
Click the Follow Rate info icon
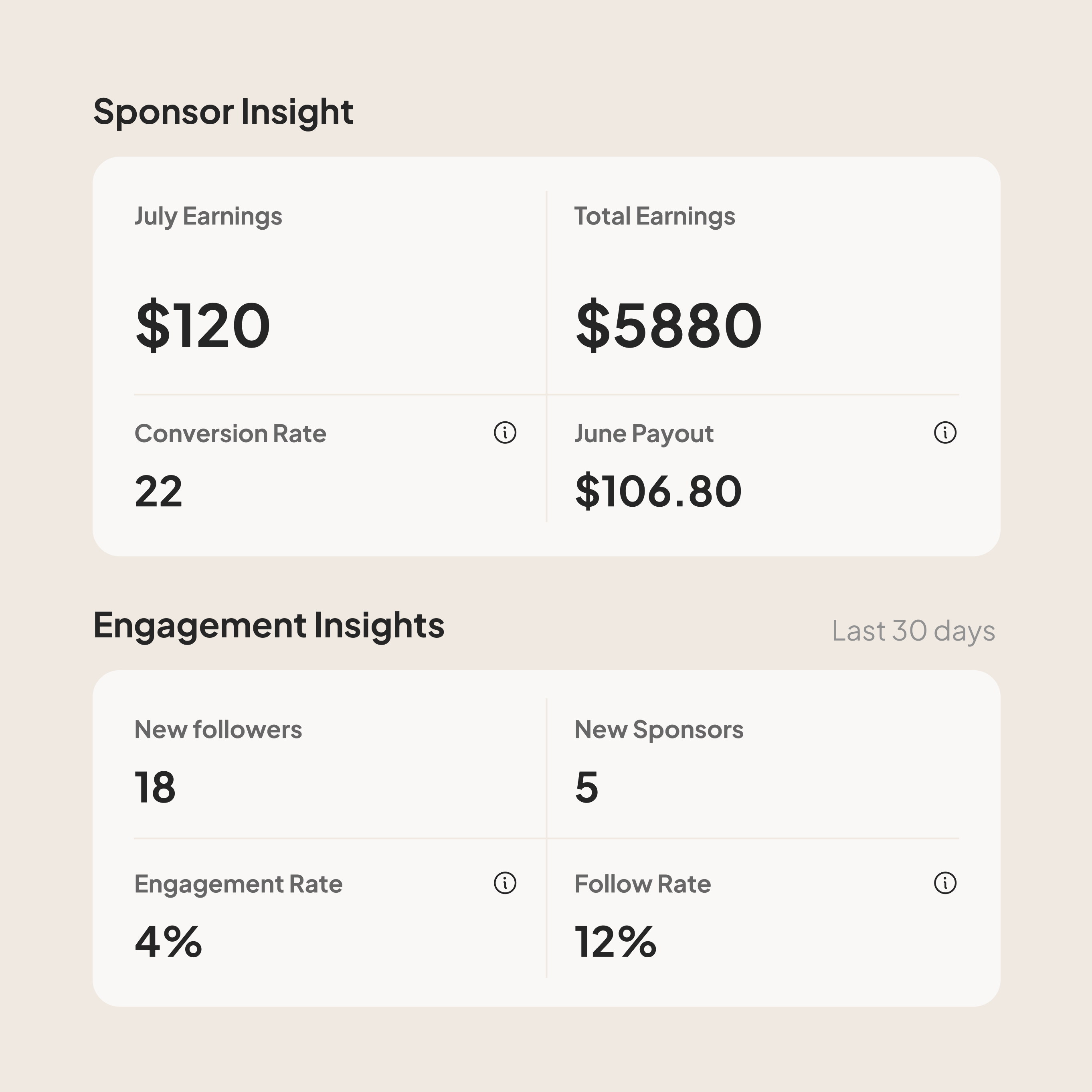click(945, 883)
